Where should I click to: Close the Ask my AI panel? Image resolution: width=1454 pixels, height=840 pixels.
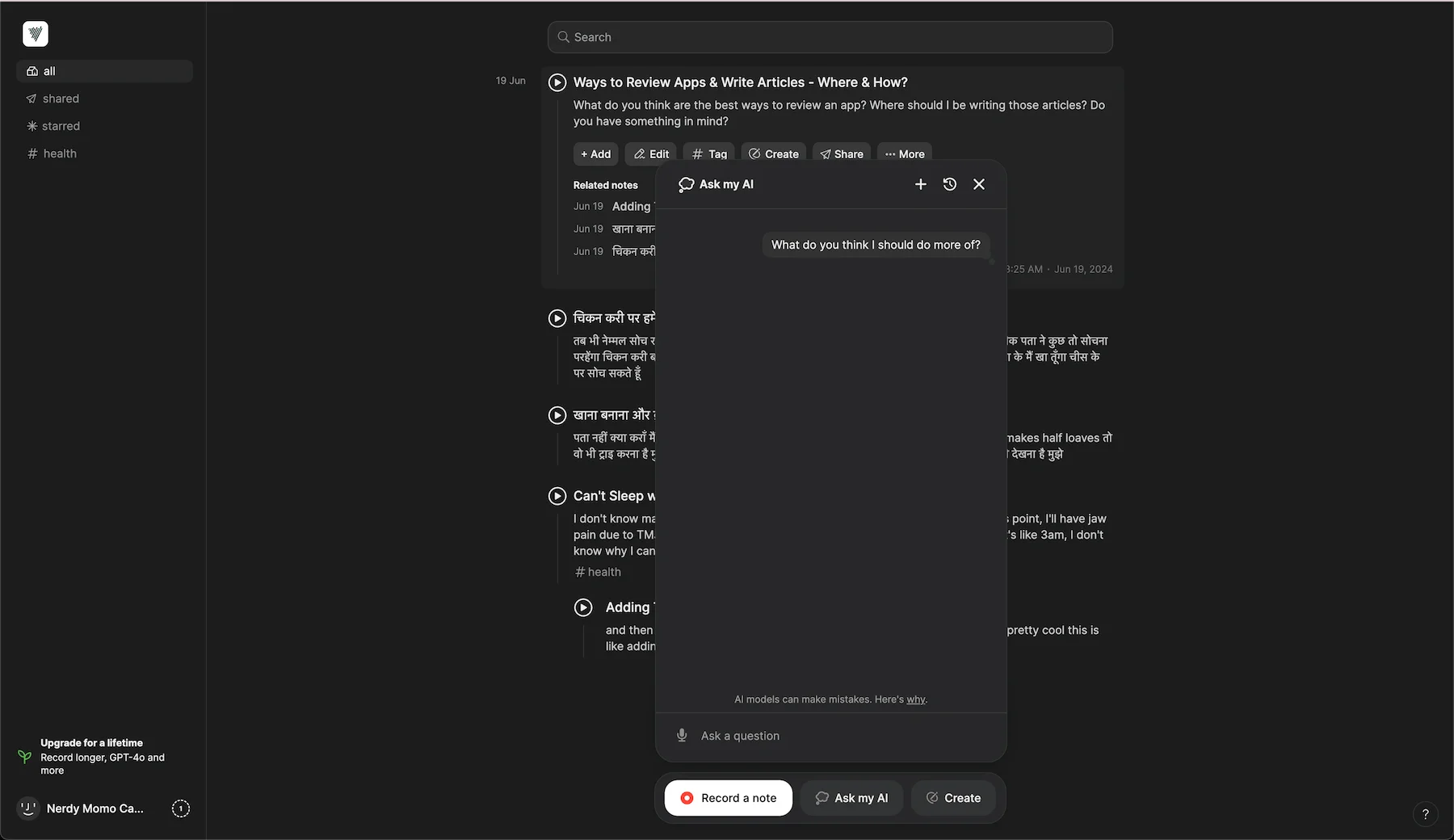978,184
